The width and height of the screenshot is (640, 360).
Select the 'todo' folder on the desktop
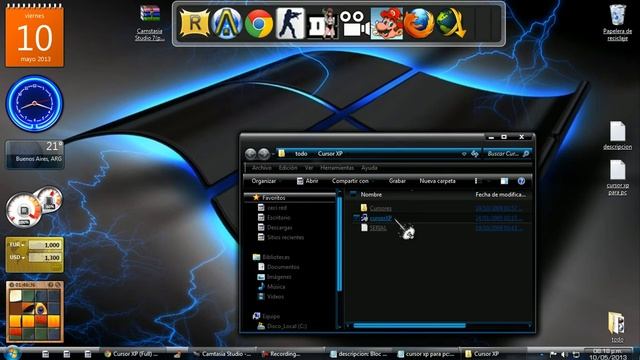617,327
